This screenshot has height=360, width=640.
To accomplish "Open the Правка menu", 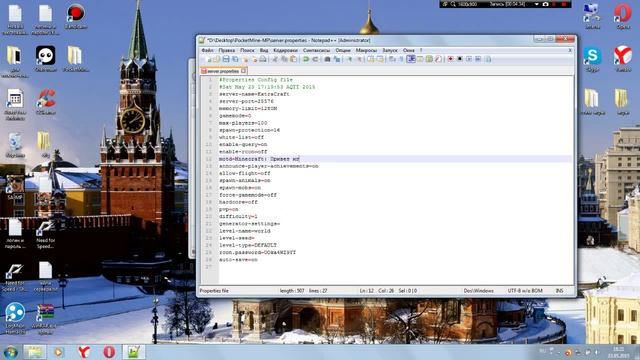I will coord(227,50).
